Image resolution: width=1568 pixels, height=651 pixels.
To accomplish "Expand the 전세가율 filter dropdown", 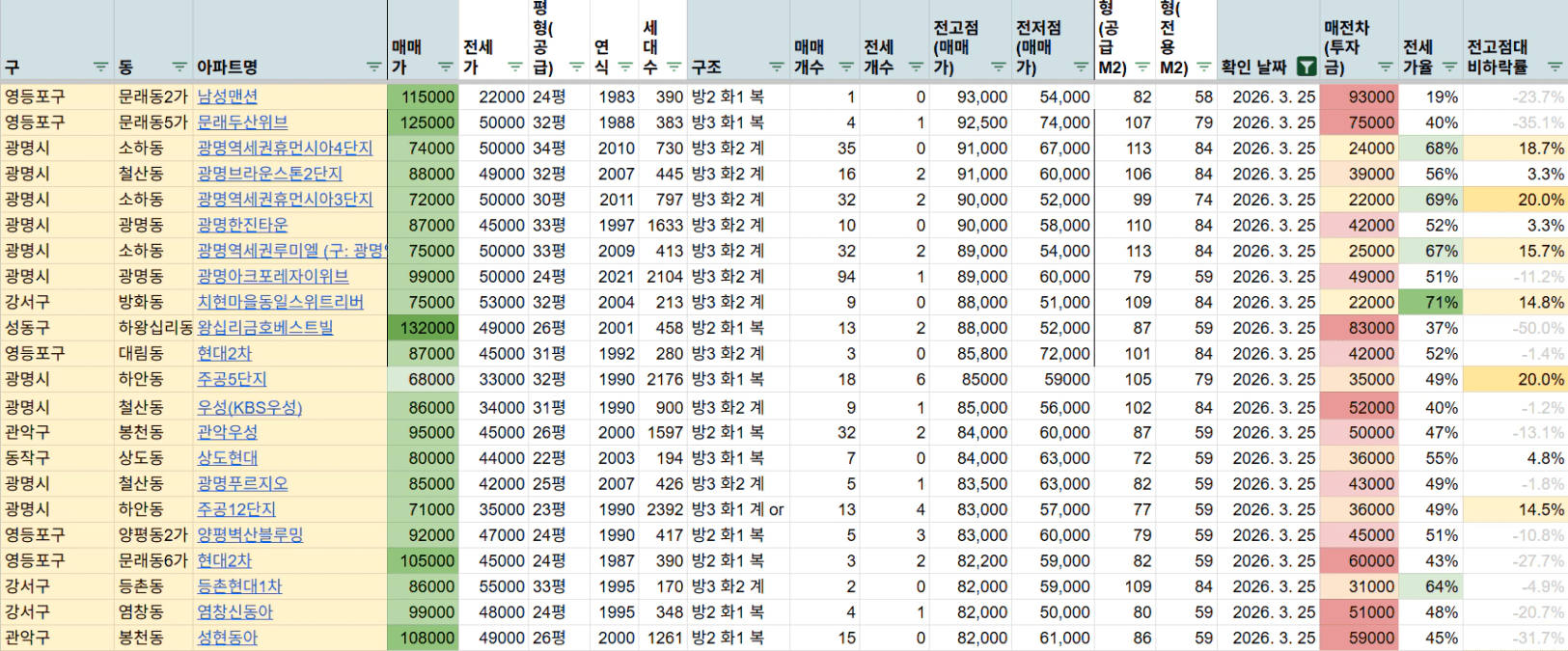I will (1449, 67).
